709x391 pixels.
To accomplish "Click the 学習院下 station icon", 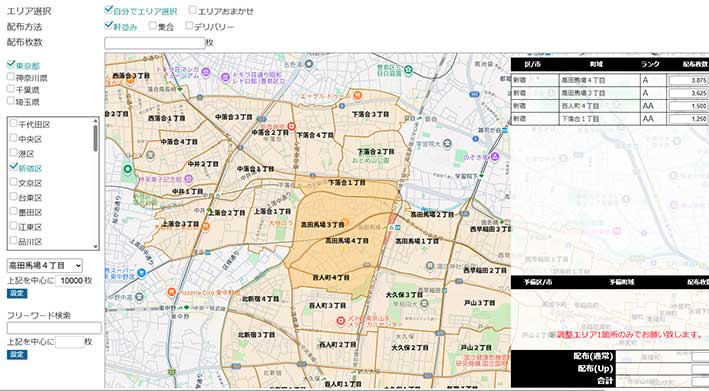I will 482,175.
